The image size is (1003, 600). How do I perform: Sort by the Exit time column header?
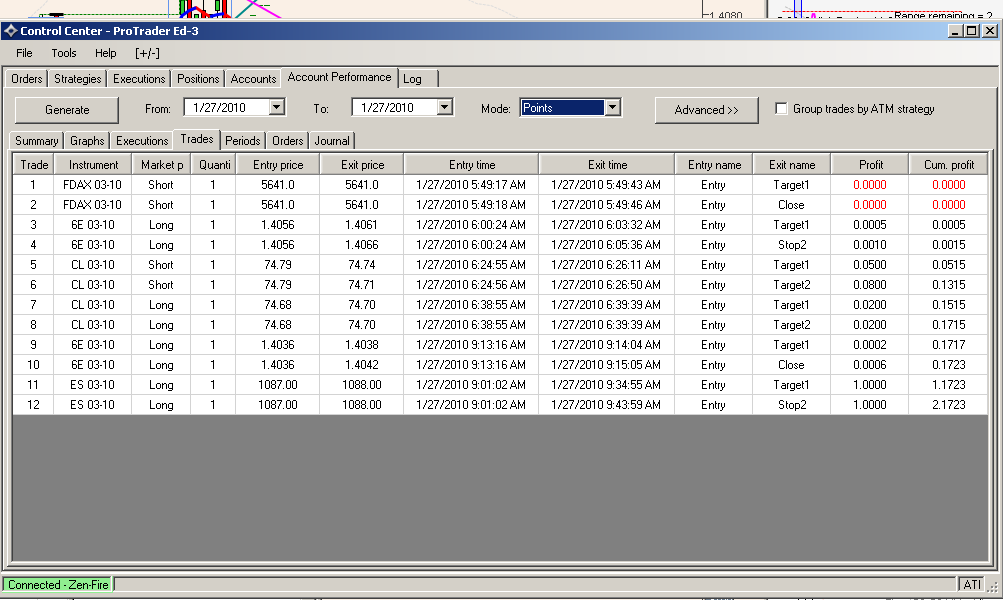click(608, 165)
